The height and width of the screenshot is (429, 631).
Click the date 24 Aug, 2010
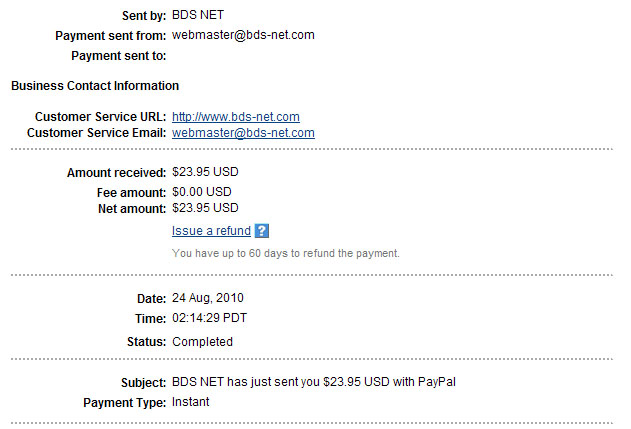pos(208,297)
